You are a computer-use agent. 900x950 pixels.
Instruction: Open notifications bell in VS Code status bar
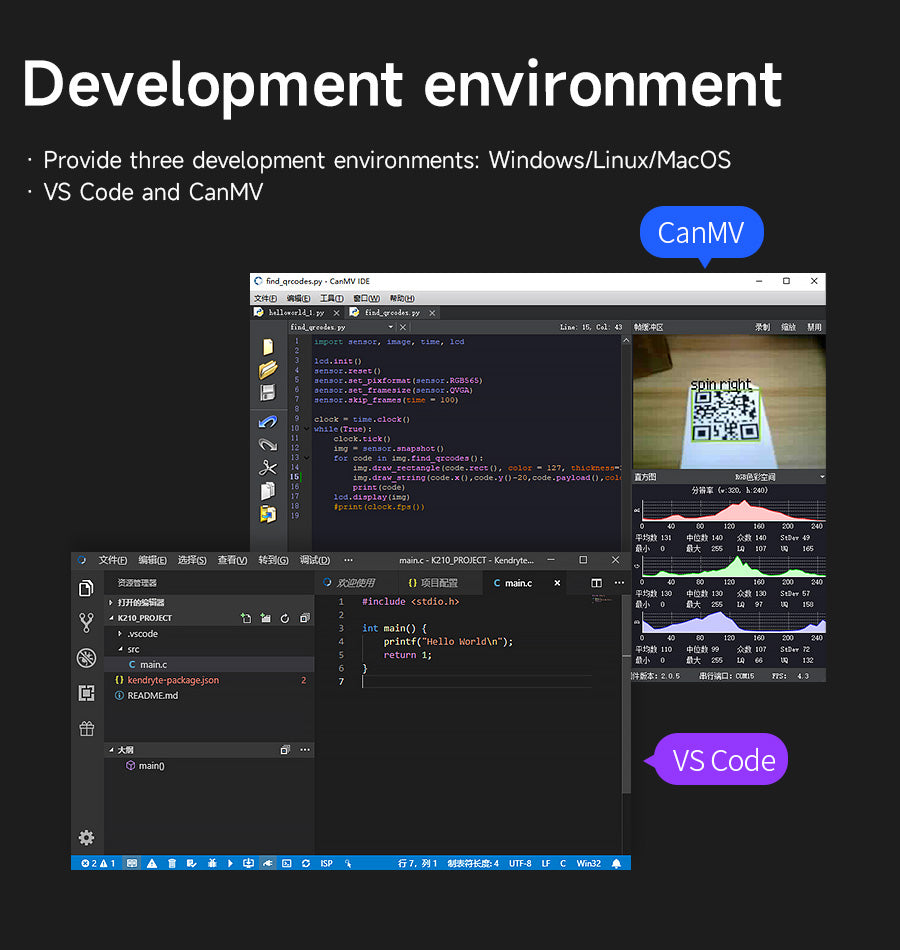[x=616, y=863]
